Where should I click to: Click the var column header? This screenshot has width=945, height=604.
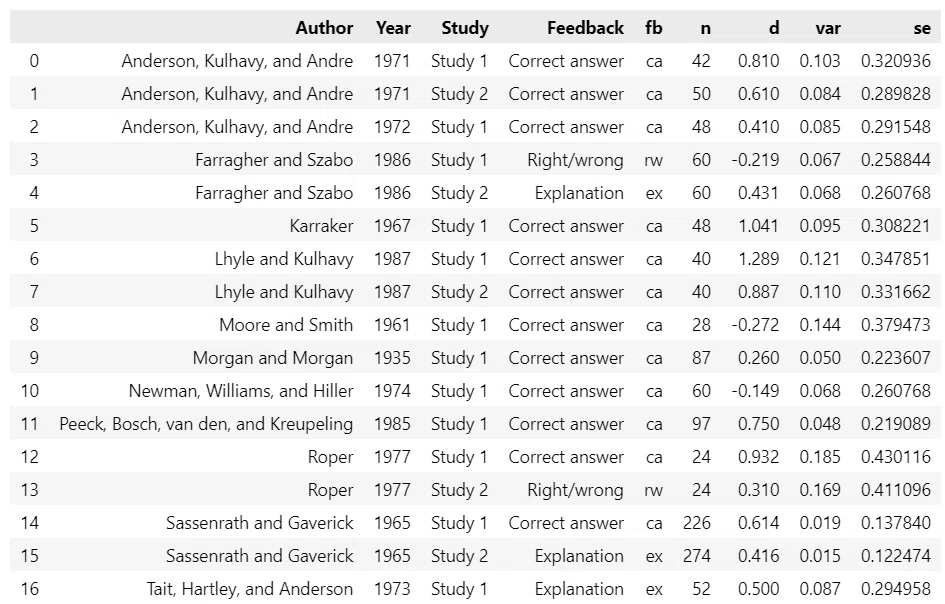pos(828,28)
